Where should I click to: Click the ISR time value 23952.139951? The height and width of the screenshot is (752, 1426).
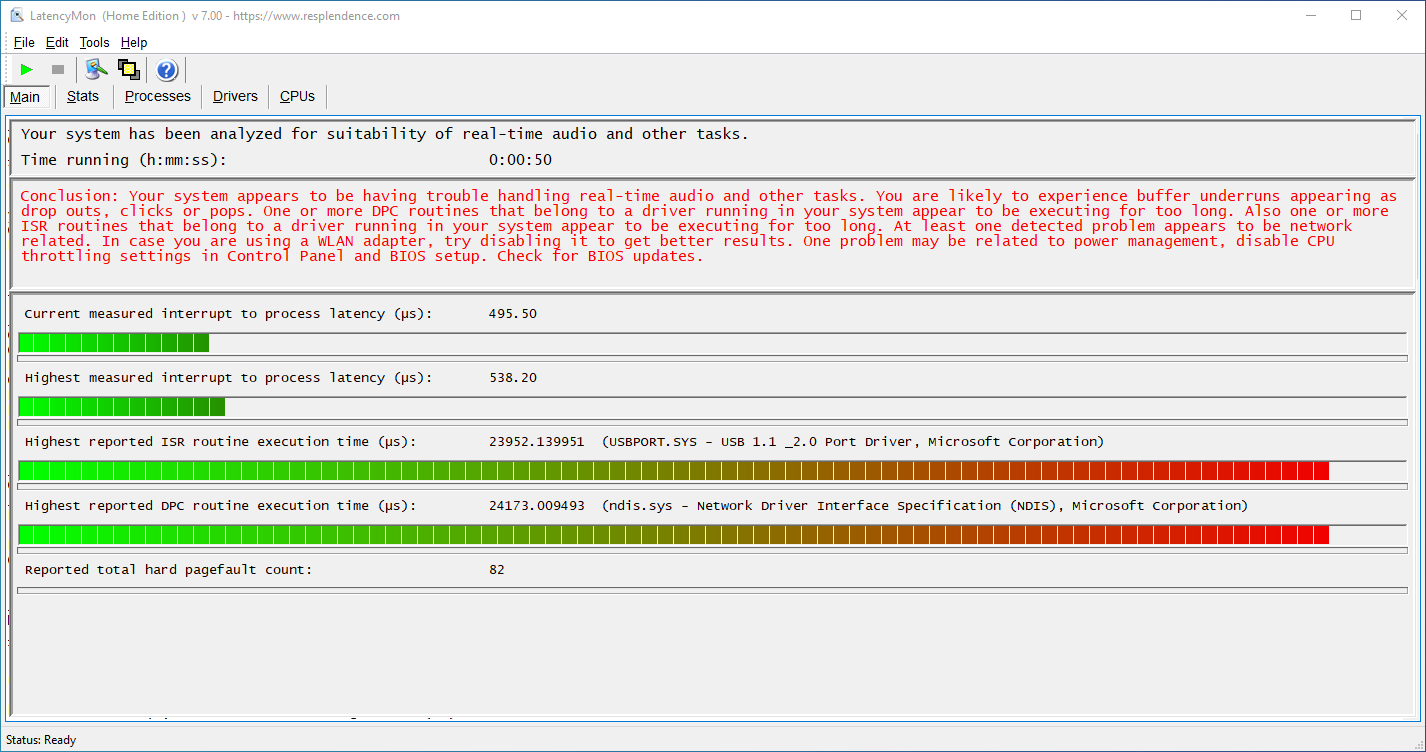coord(537,442)
